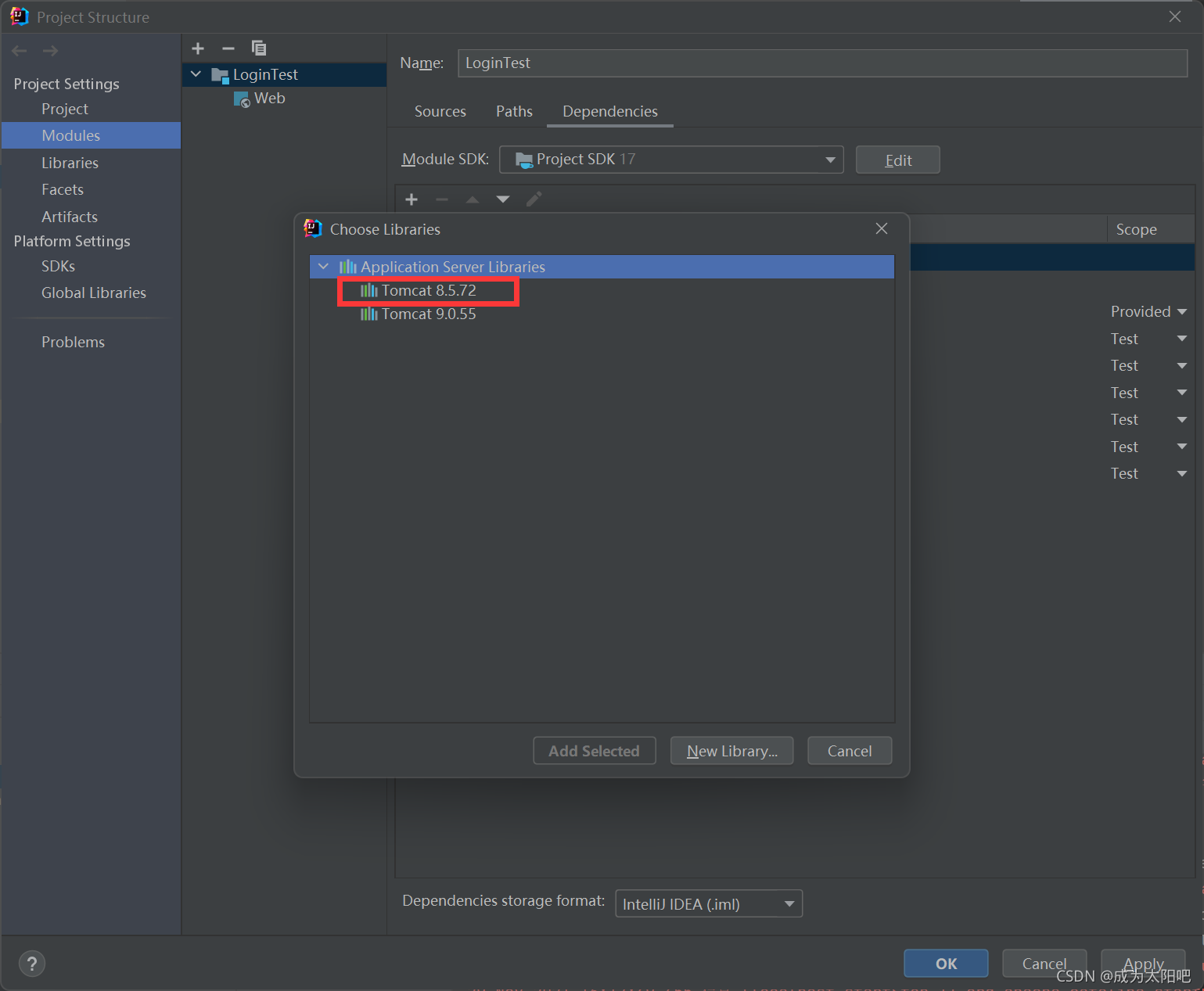The image size is (1204, 991).
Task: Open Project settings section
Action: pos(65,109)
